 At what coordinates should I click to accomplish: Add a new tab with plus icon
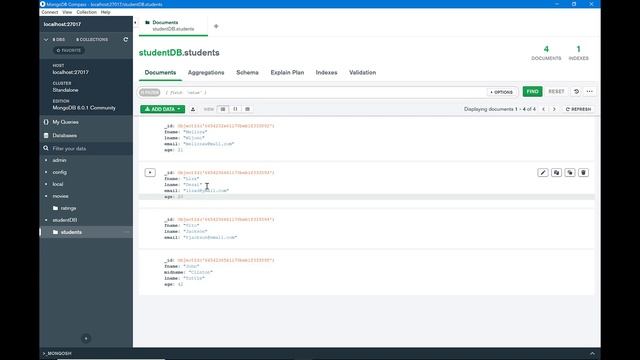(x=216, y=27)
